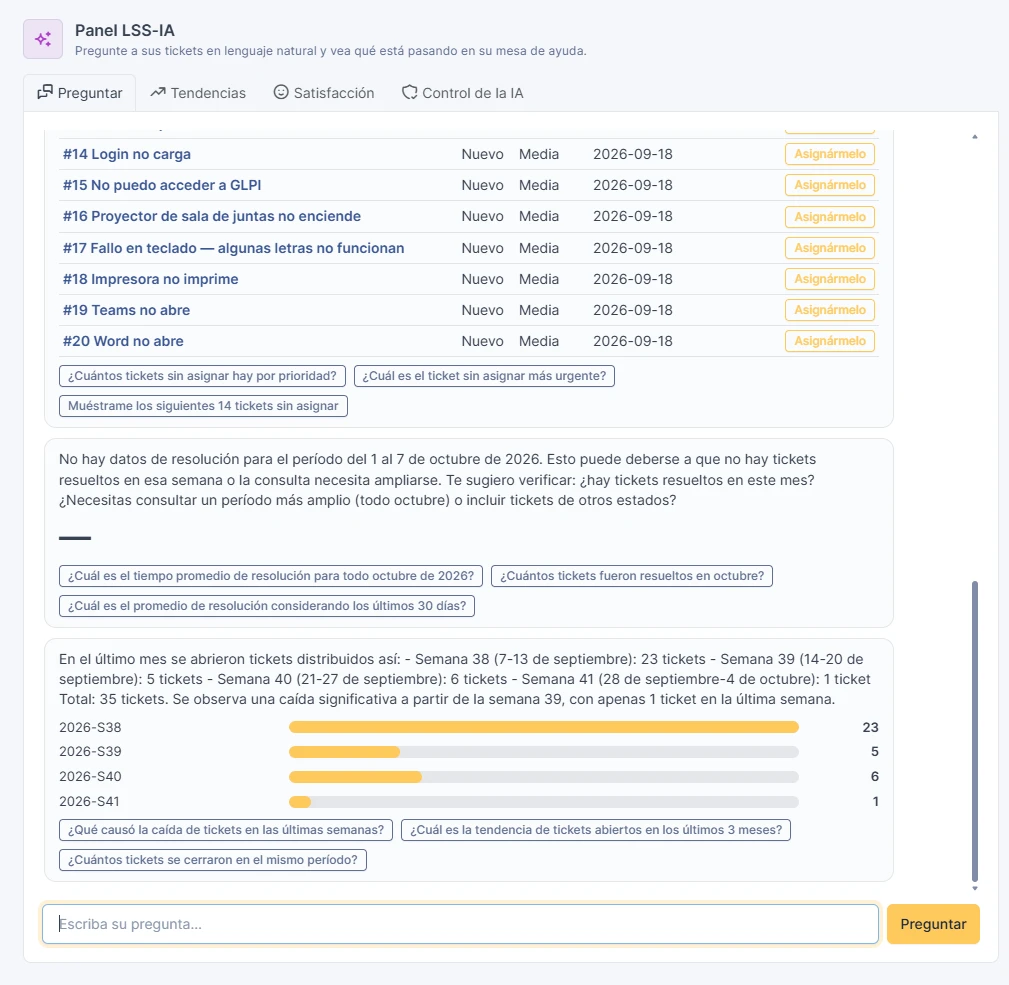1009x985 pixels.
Task: Click the Nuevo status in ticket #20 row
Action: click(483, 341)
